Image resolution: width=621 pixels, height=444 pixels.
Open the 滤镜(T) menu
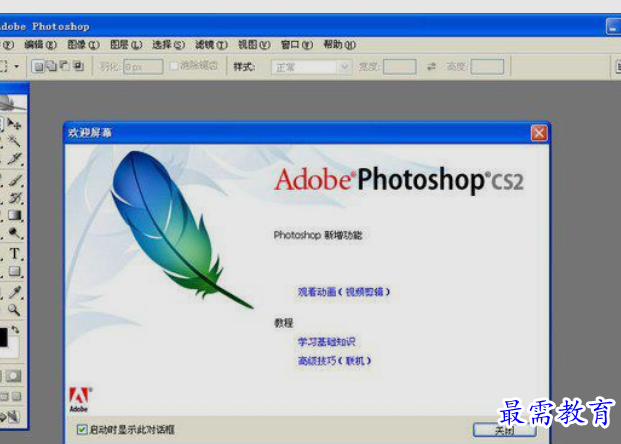(211, 45)
